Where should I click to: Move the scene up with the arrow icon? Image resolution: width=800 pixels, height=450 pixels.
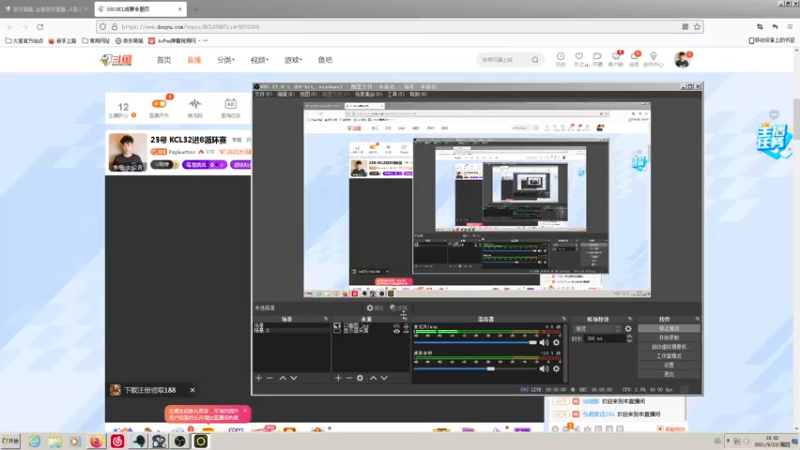point(283,378)
